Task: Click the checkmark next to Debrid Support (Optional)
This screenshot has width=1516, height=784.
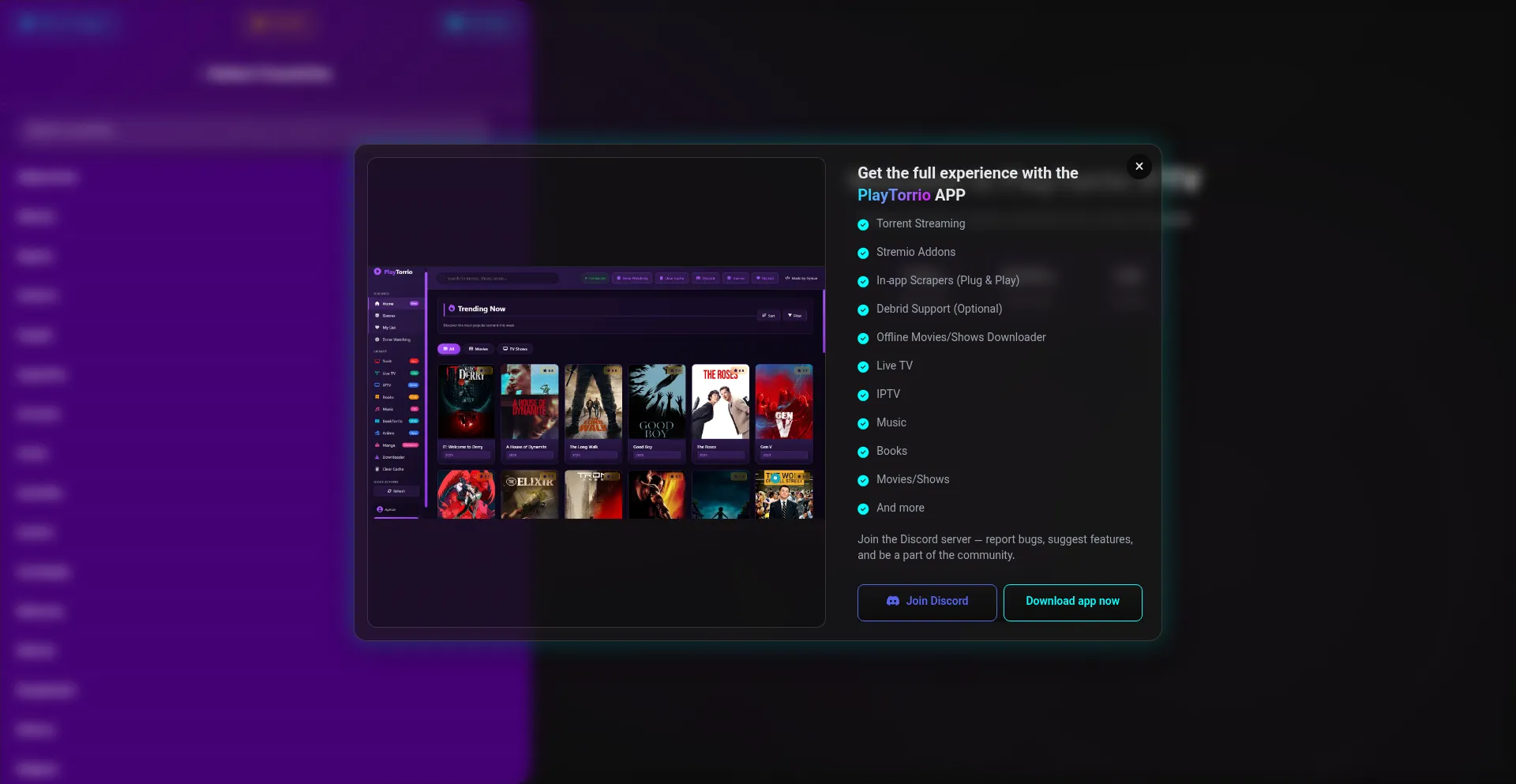Action: click(863, 310)
